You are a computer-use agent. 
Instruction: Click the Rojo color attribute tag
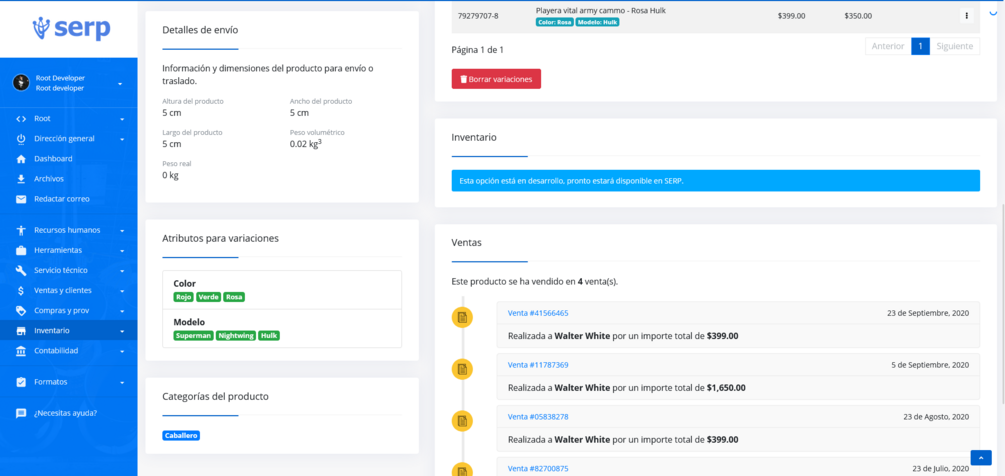click(184, 297)
